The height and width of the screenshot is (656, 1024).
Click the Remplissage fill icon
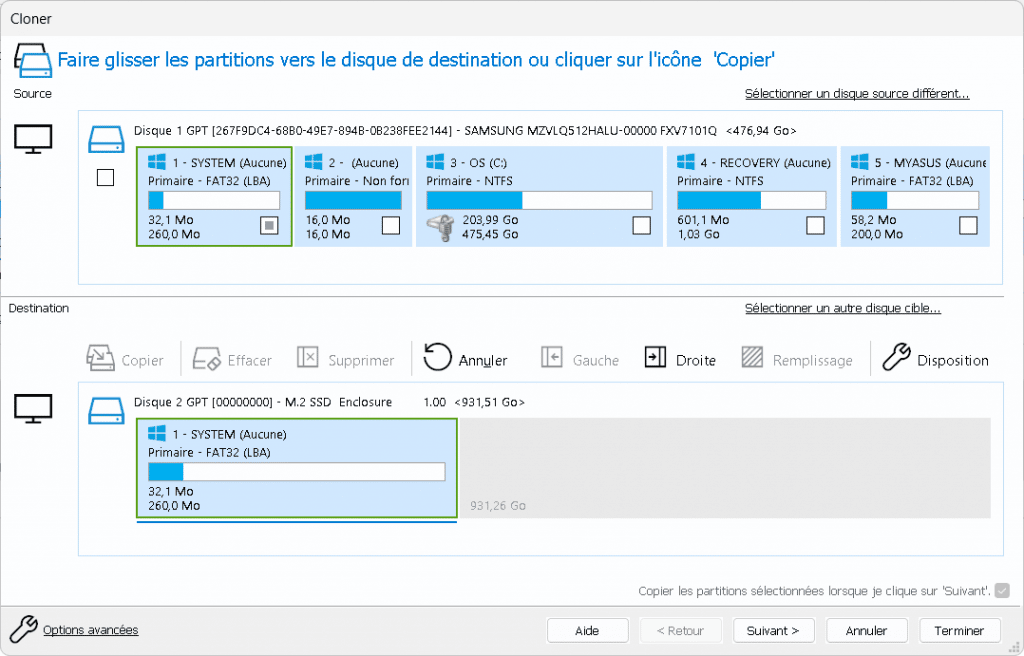[752, 359]
